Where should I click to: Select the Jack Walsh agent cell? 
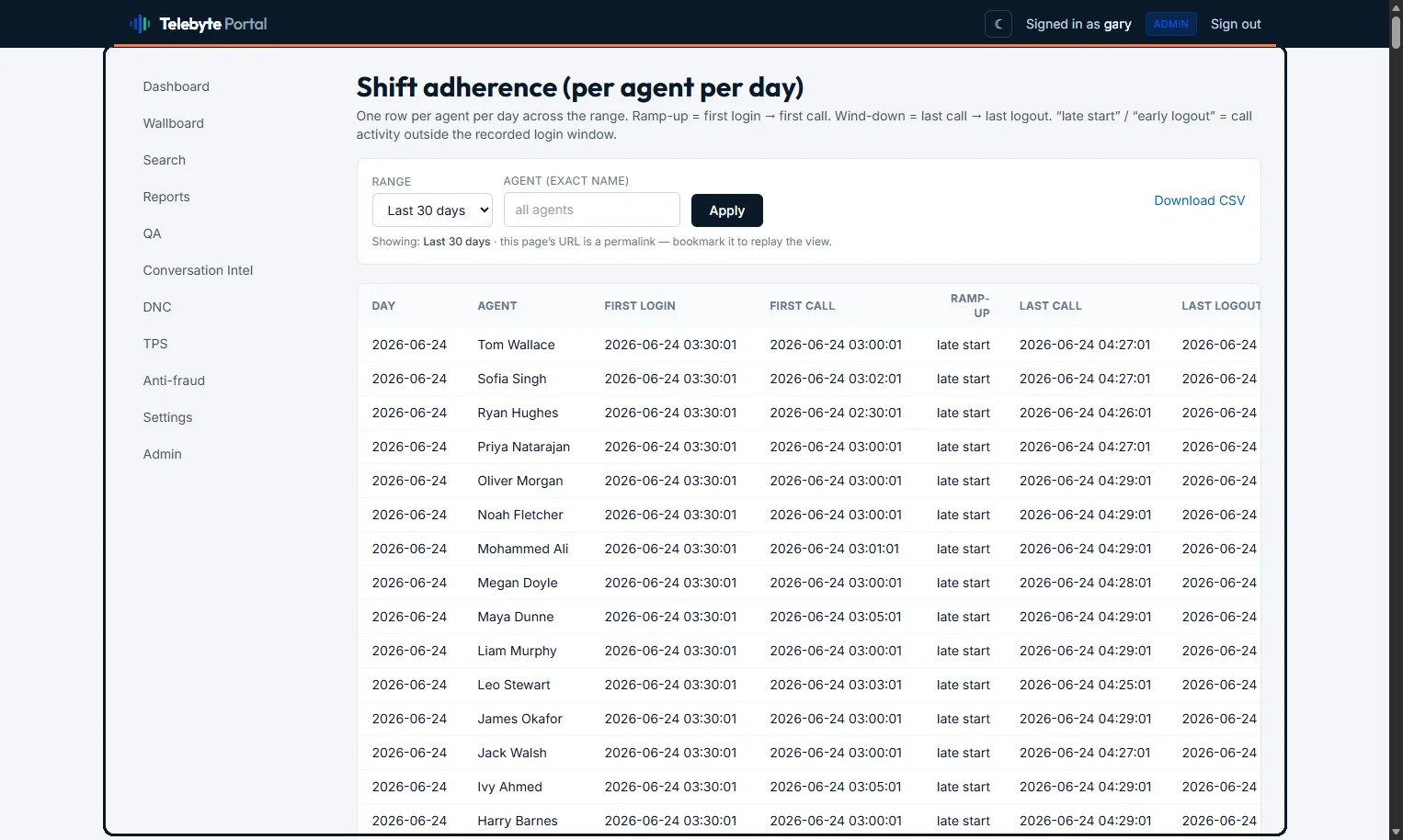pos(512,753)
